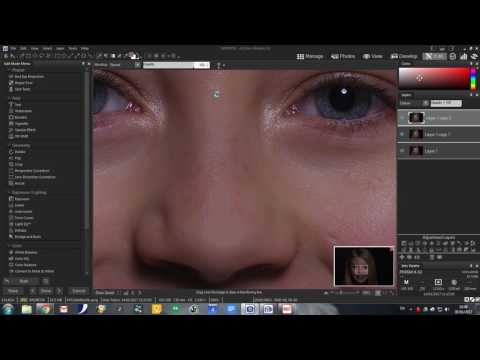Open the Watermark tool
This screenshot has width=480, height=360.
pos(20,111)
